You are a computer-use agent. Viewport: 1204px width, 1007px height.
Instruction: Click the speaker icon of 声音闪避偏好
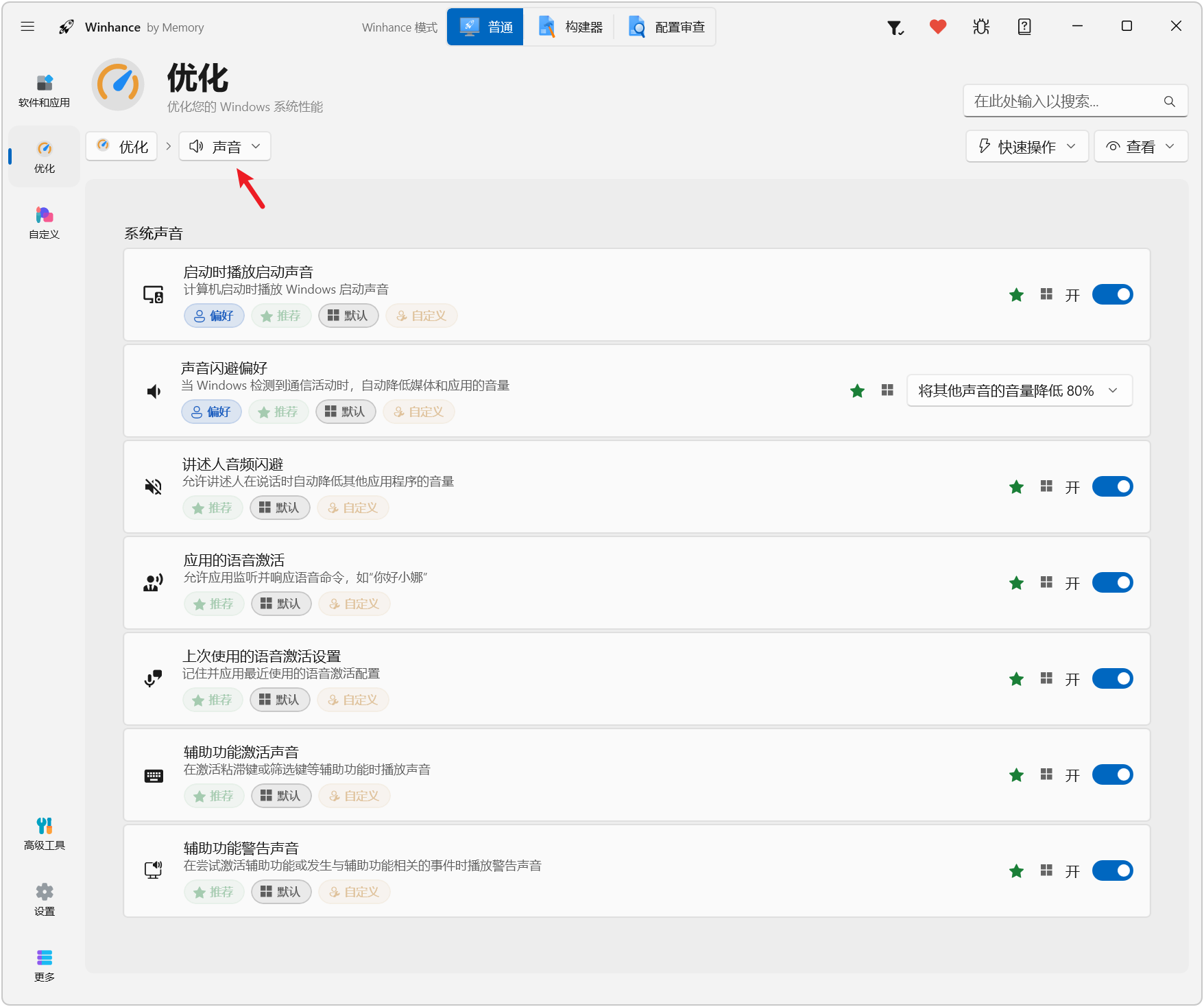point(154,391)
